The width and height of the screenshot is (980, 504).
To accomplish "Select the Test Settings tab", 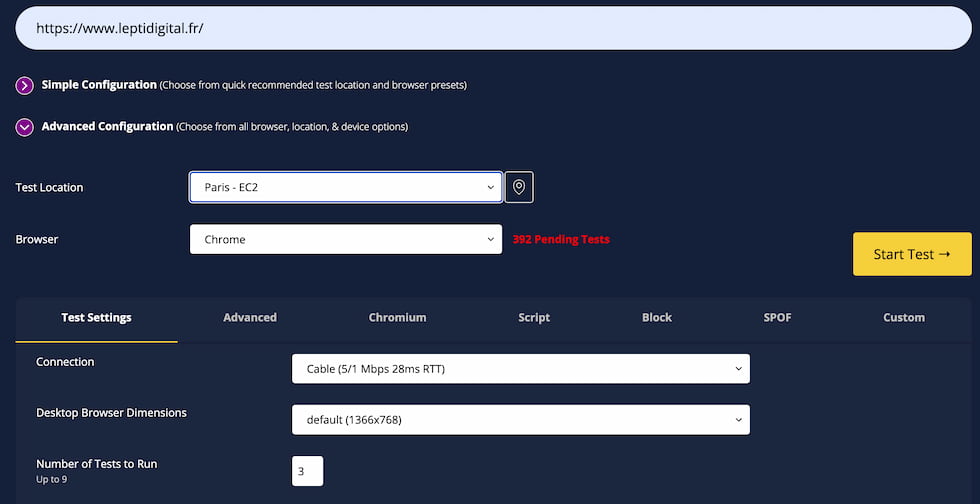I will tap(96, 318).
